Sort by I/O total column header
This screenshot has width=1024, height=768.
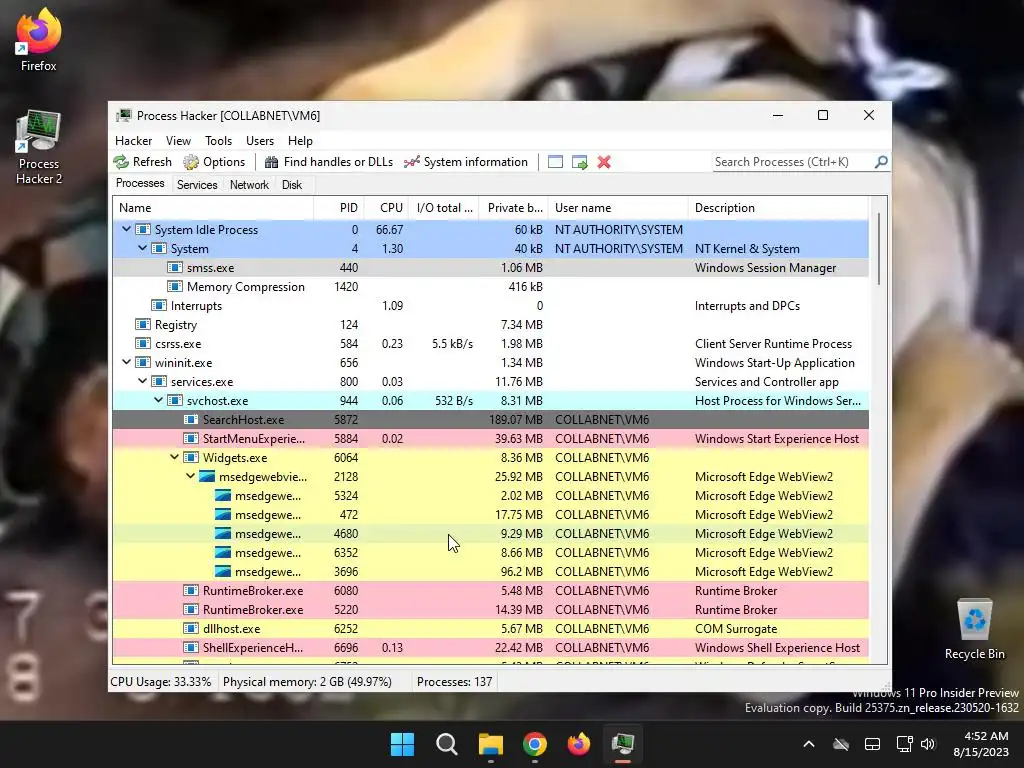[x=444, y=208]
